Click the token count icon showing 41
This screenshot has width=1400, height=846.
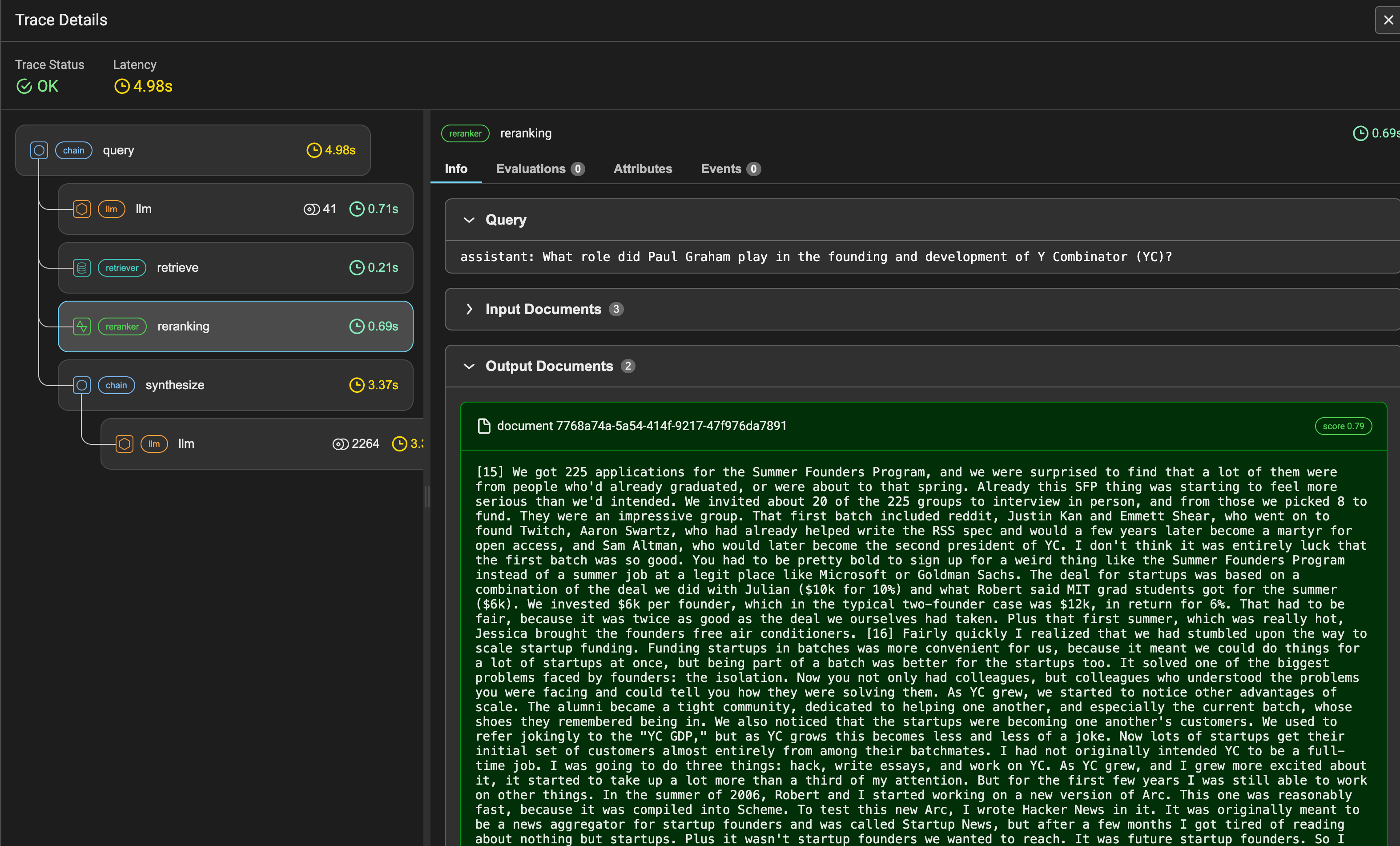click(311, 209)
